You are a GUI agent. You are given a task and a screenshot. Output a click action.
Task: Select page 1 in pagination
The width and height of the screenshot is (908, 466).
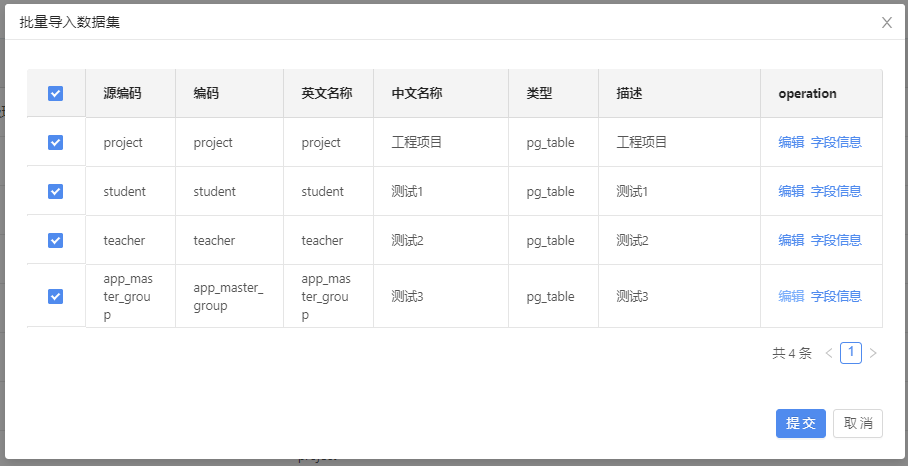851,352
